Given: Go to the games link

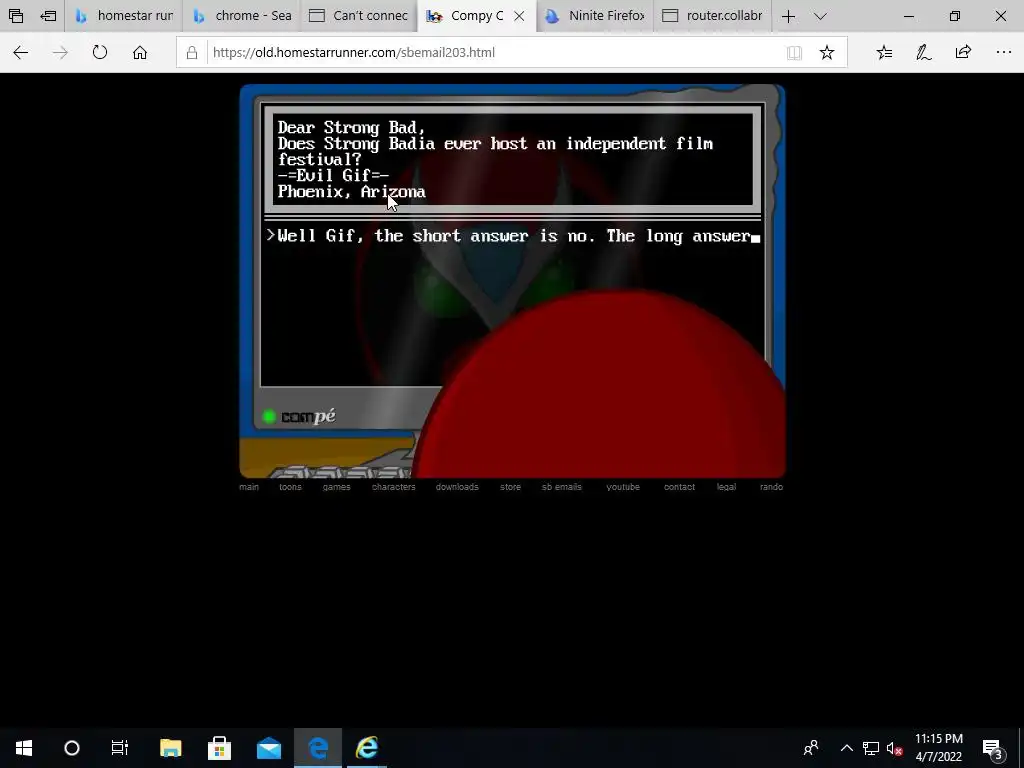Looking at the screenshot, I should click(x=336, y=487).
